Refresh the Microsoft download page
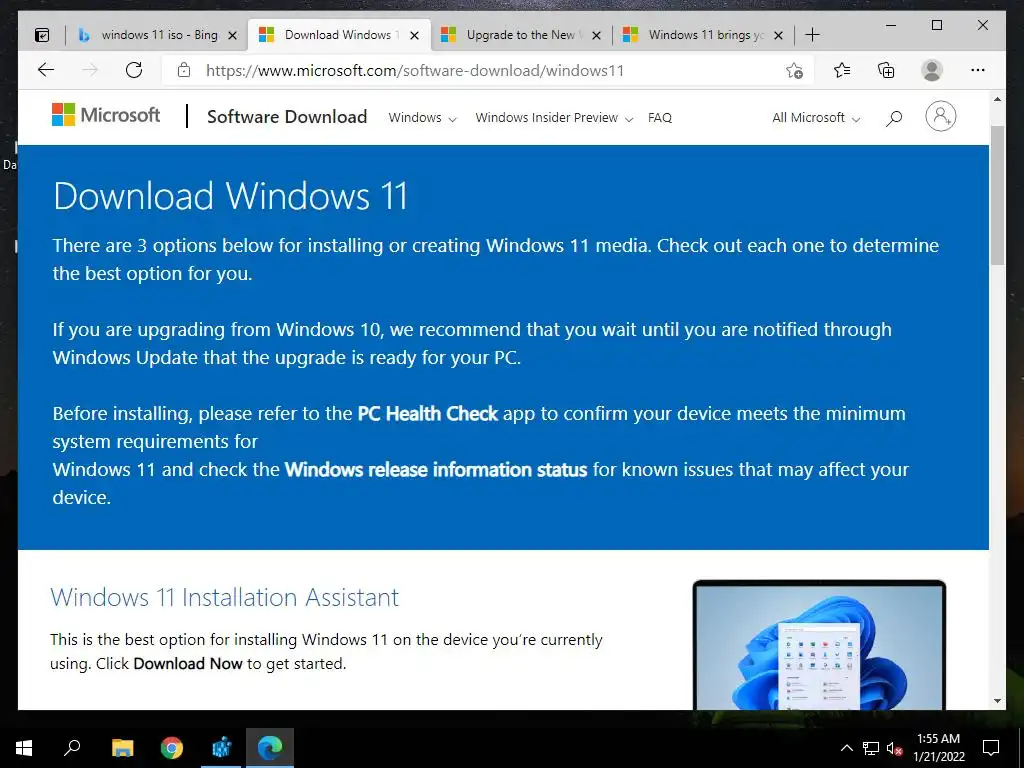 coord(134,70)
